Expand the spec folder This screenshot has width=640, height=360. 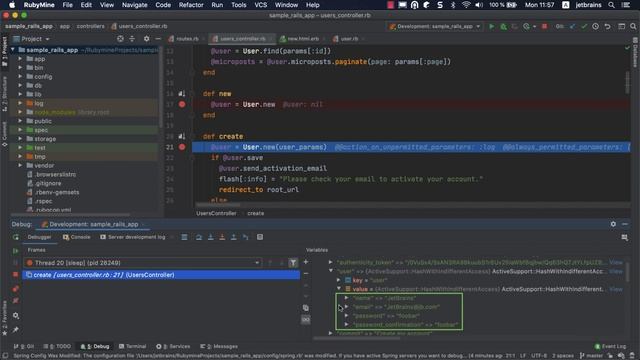pyautogui.click(x=20, y=130)
